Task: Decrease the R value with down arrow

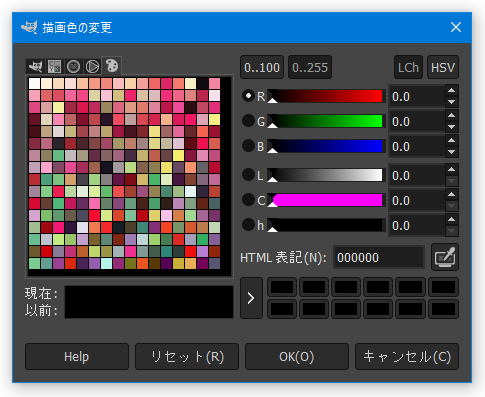Action: pyautogui.click(x=452, y=102)
